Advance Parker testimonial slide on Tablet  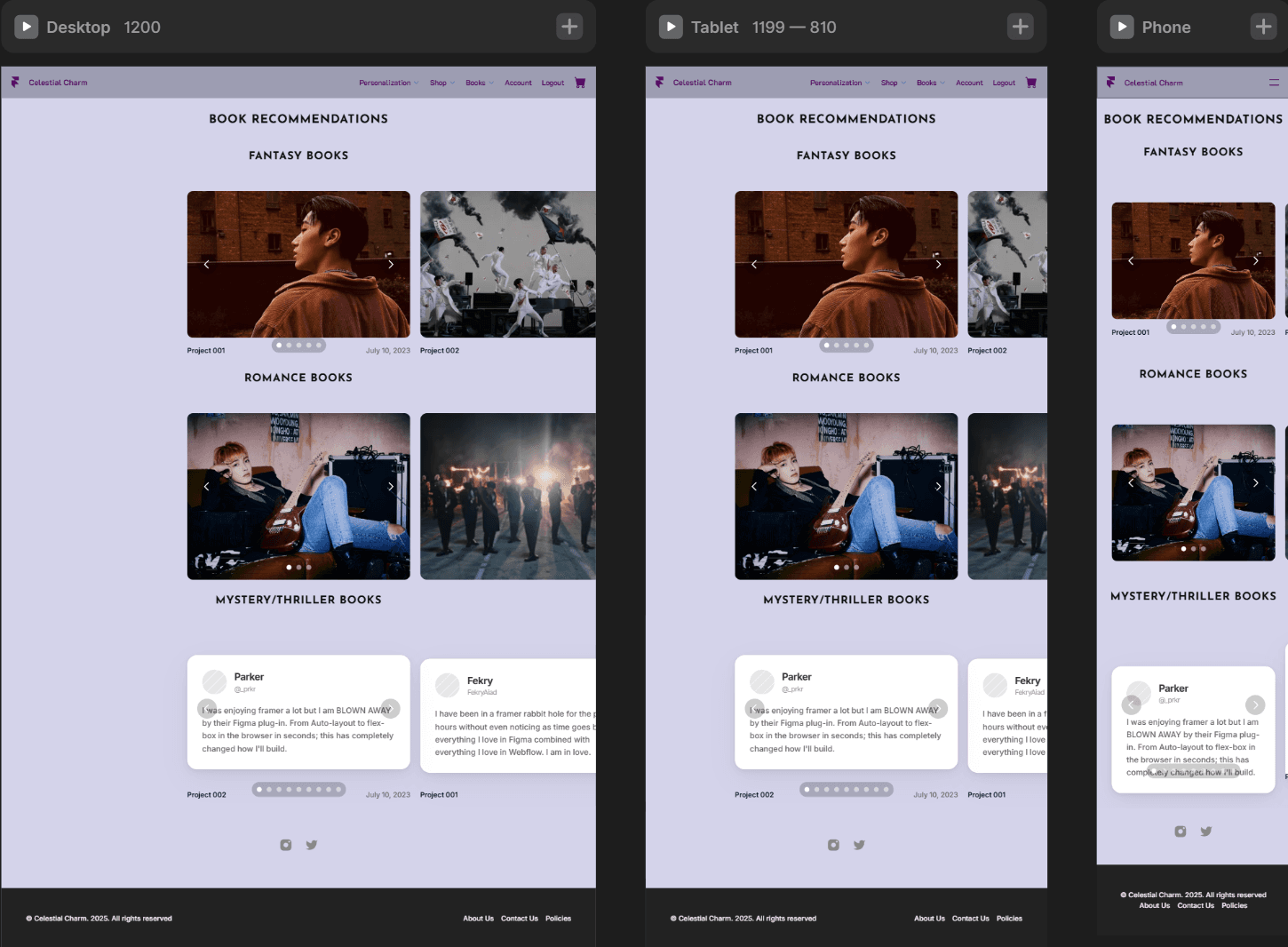938,708
